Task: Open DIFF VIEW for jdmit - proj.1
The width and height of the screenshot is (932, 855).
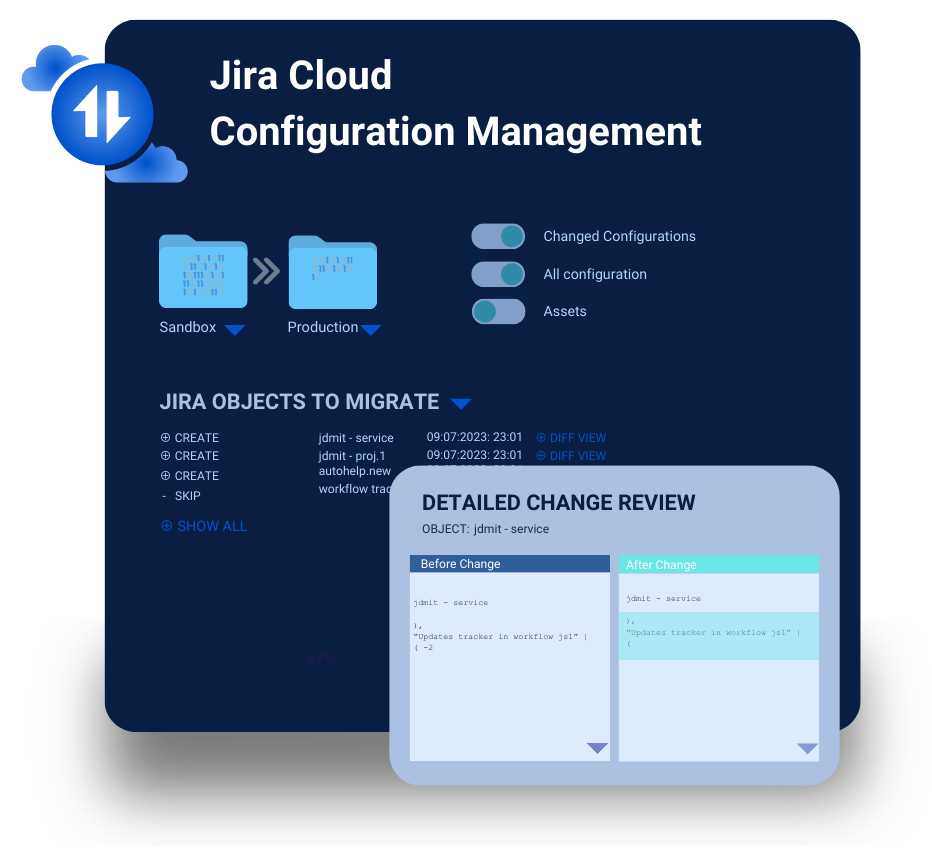Action: (x=571, y=456)
